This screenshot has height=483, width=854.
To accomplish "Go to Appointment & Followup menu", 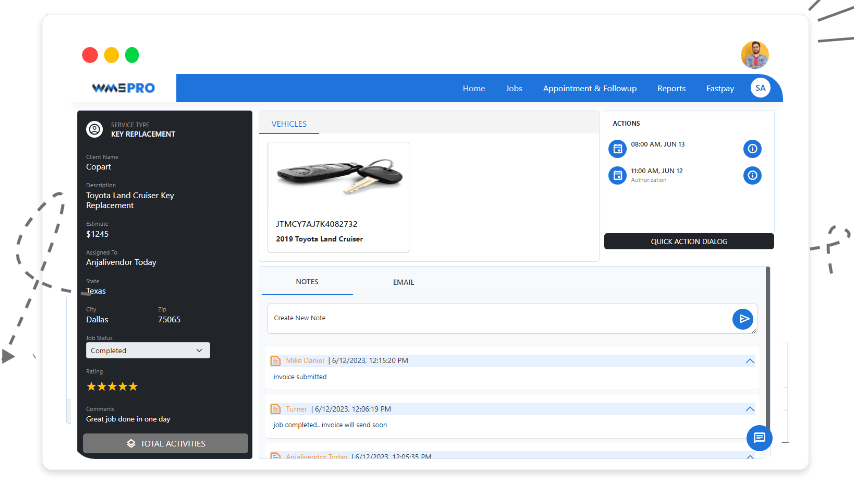I will pyautogui.click(x=590, y=89).
